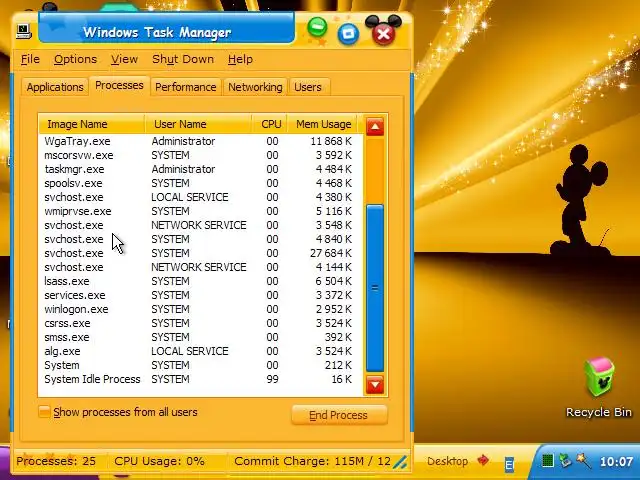Click the Desktop toolbar label on taskbar
640x480 pixels.
pyautogui.click(x=447, y=461)
